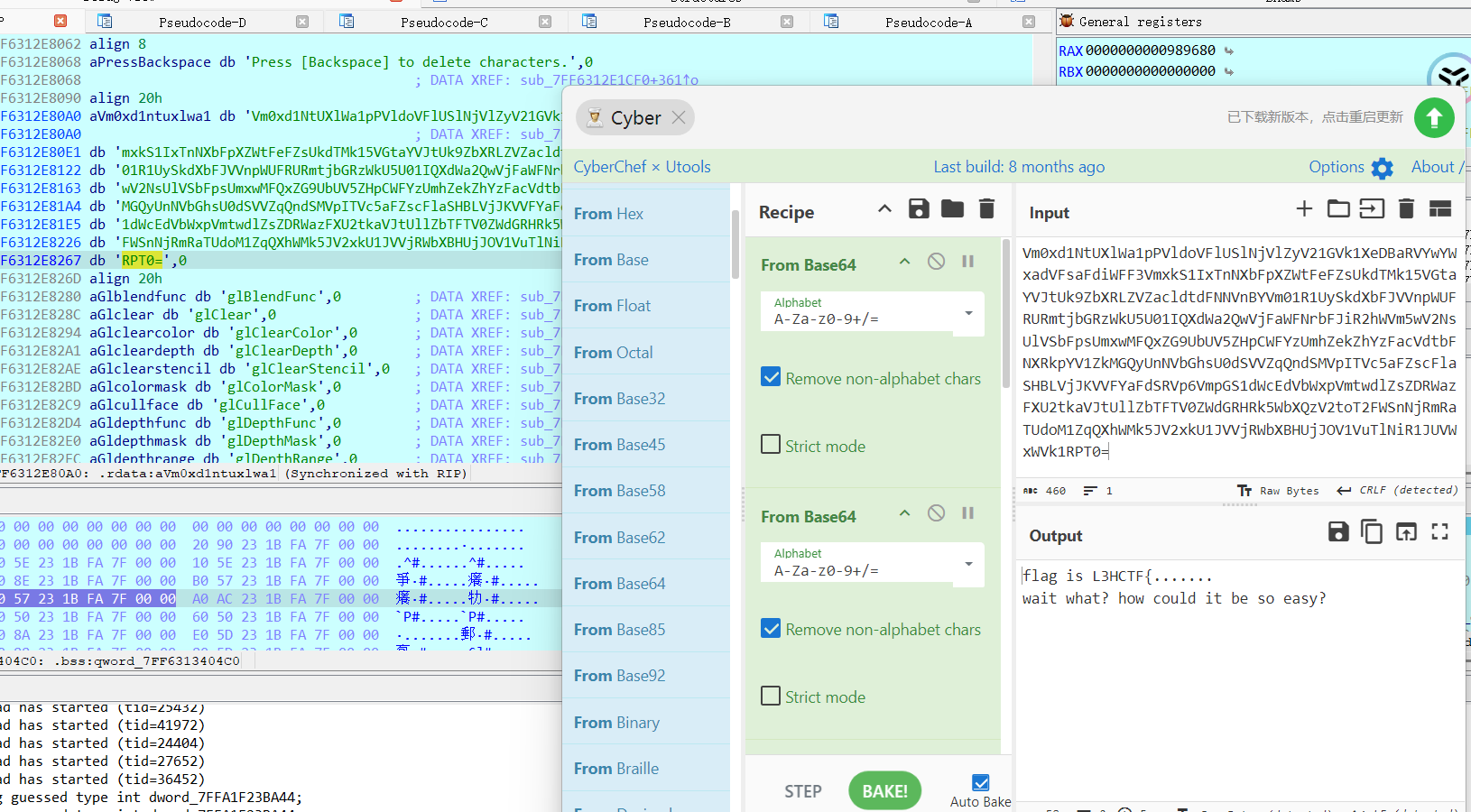Switch to the Pseudocode-B tab in IDA
The image size is (1471, 812).
(687, 22)
